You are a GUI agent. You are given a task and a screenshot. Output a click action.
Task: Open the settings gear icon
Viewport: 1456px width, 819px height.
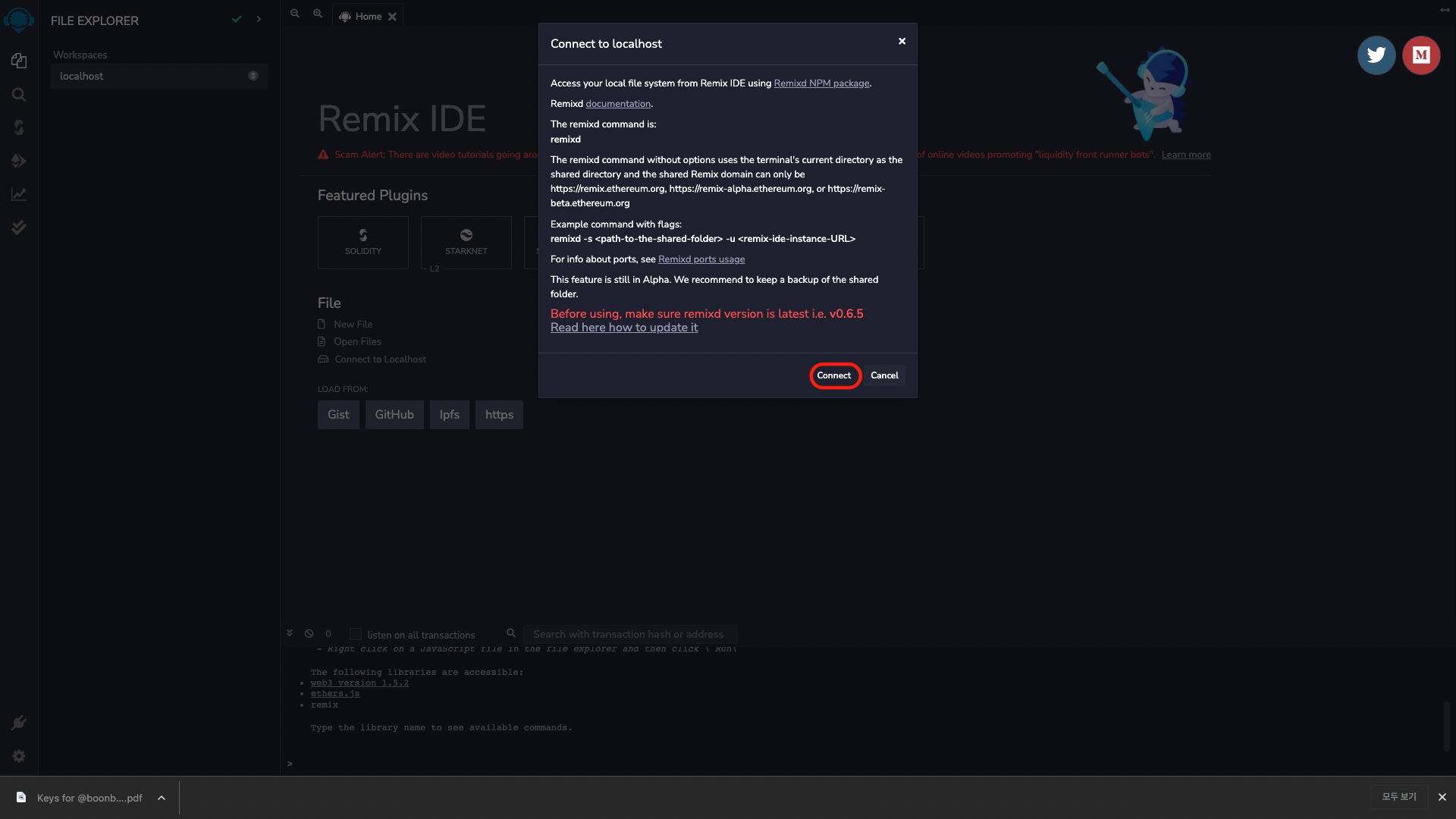point(19,756)
